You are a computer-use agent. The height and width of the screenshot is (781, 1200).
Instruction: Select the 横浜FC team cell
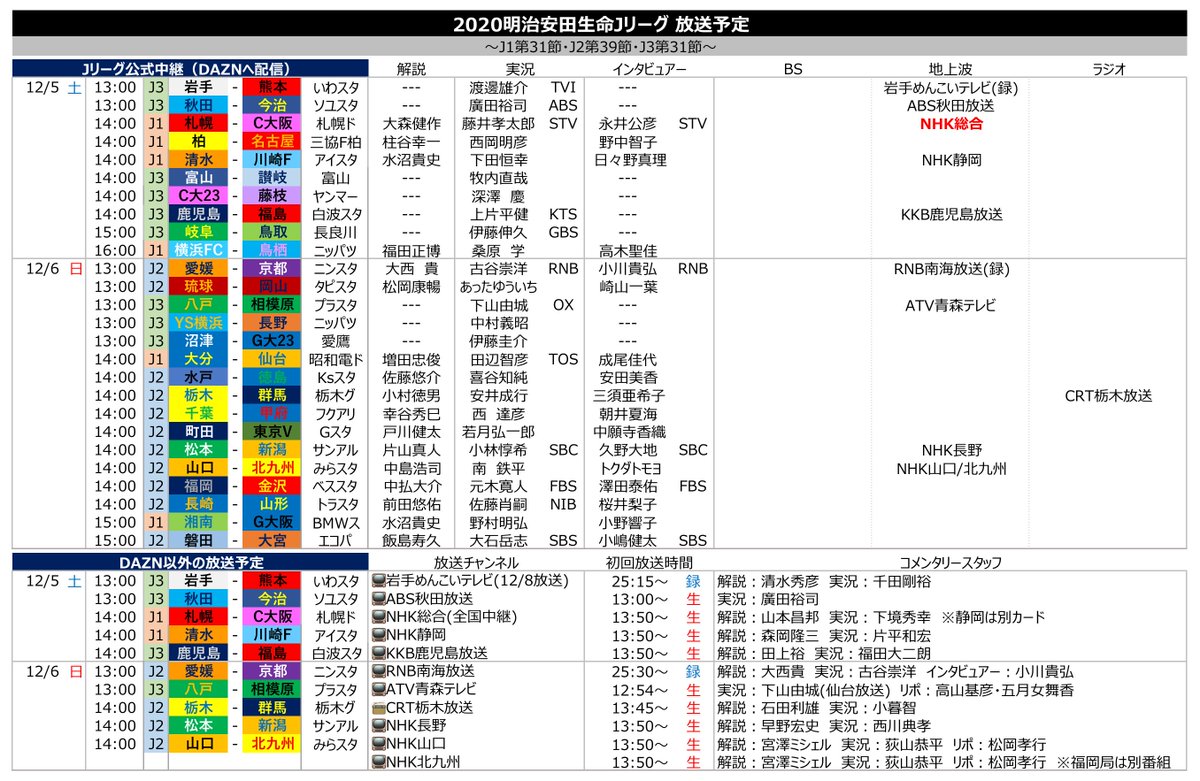[x=199, y=250]
